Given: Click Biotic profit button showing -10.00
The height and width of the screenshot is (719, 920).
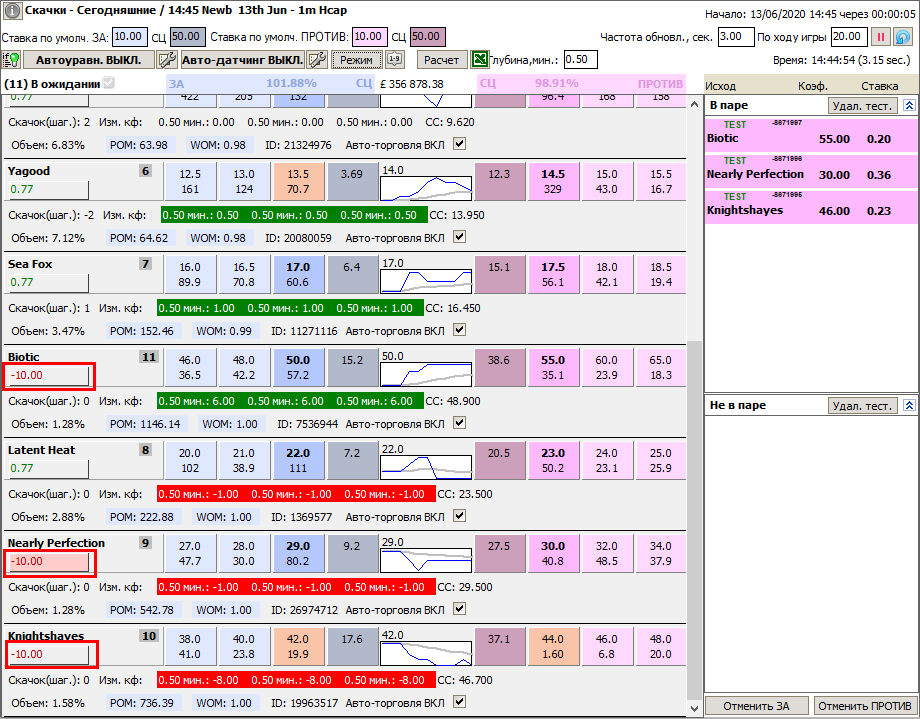Looking at the screenshot, I should pos(48,376).
